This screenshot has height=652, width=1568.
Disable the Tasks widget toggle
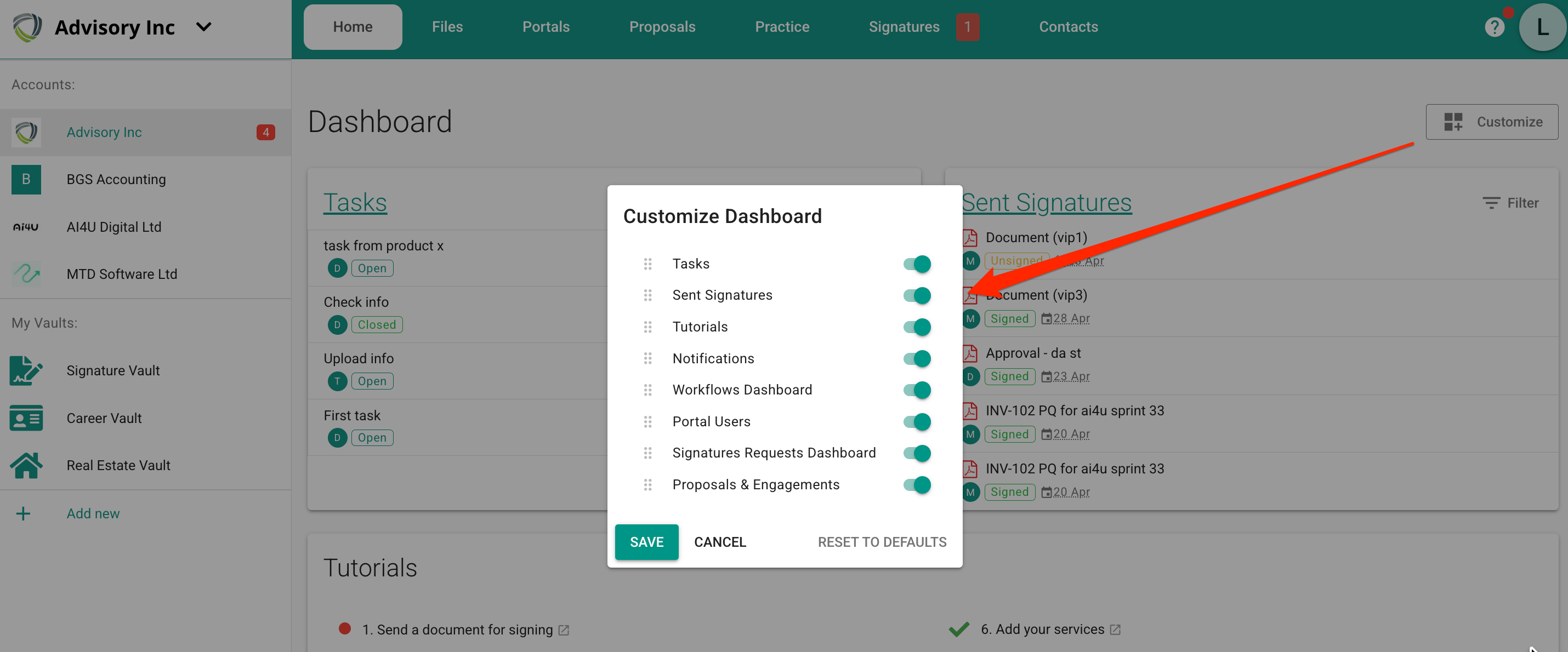917,264
